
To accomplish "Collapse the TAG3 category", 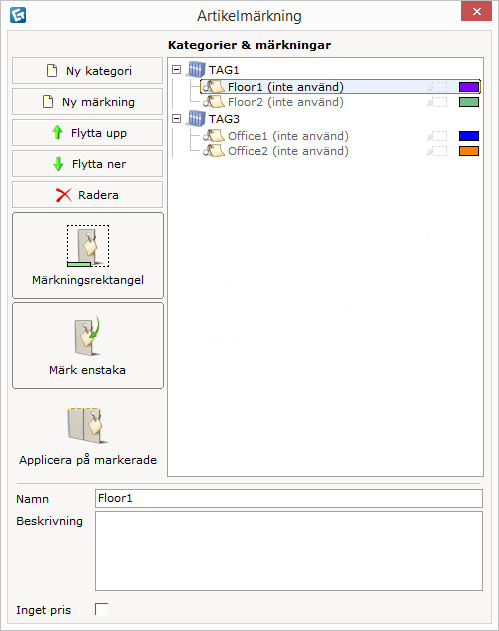I will [176, 118].
